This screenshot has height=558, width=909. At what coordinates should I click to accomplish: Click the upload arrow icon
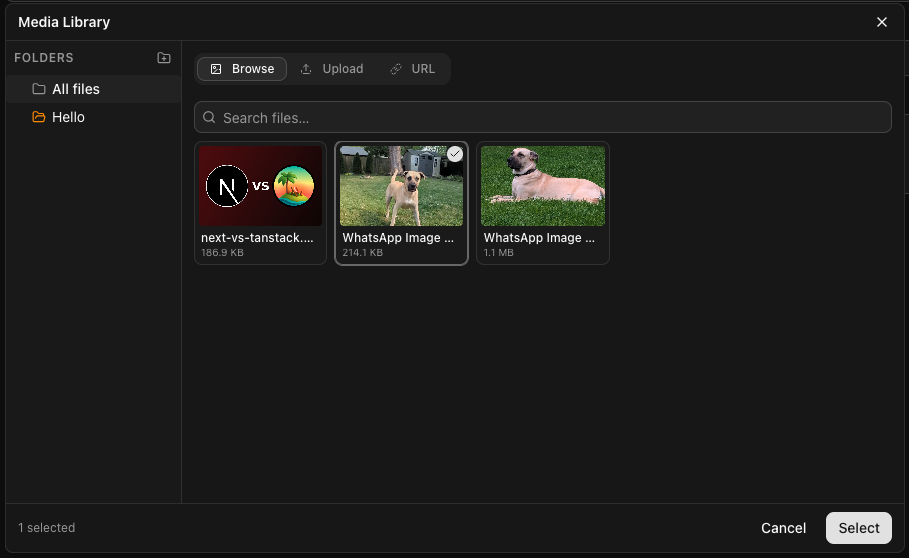307,69
